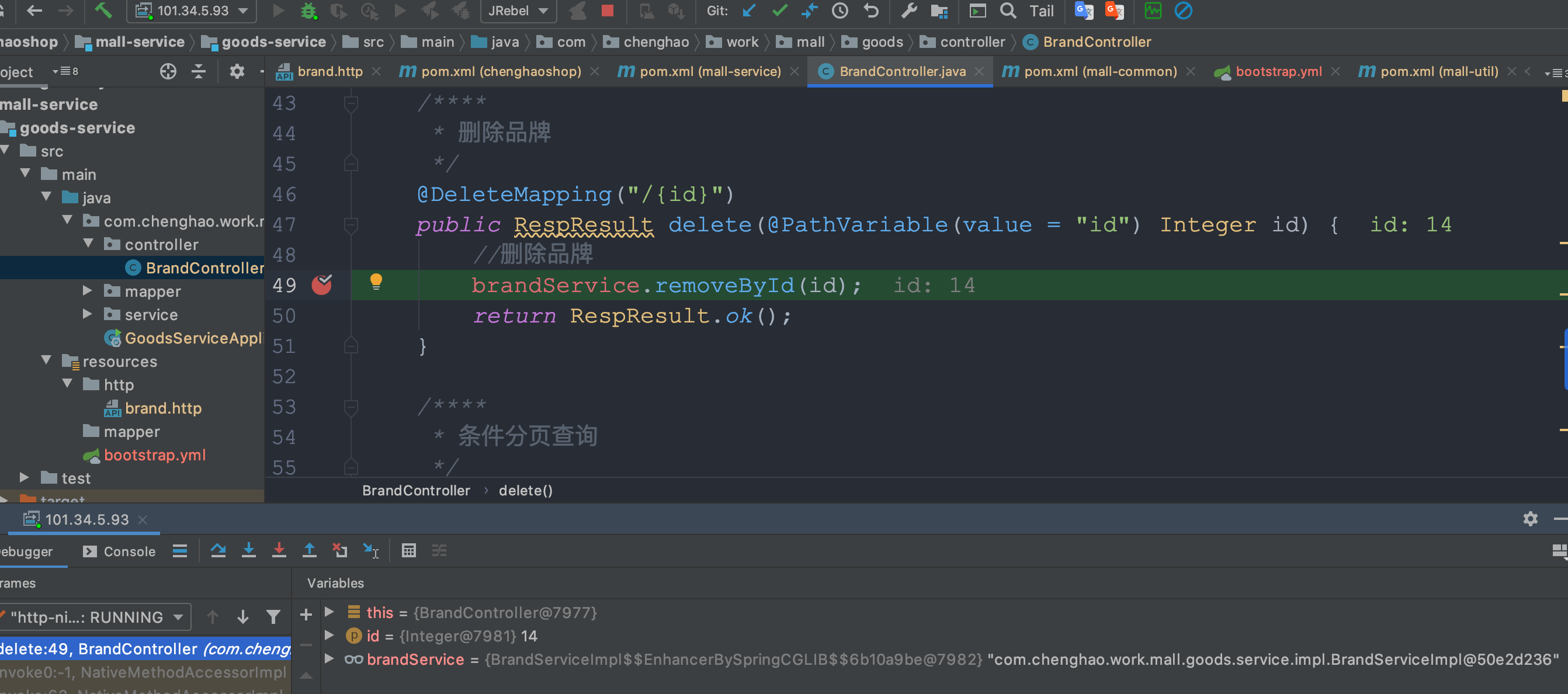Click the Step Into debug icon
The image size is (1568, 694).
pyautogui.click(x=248, y=551)
